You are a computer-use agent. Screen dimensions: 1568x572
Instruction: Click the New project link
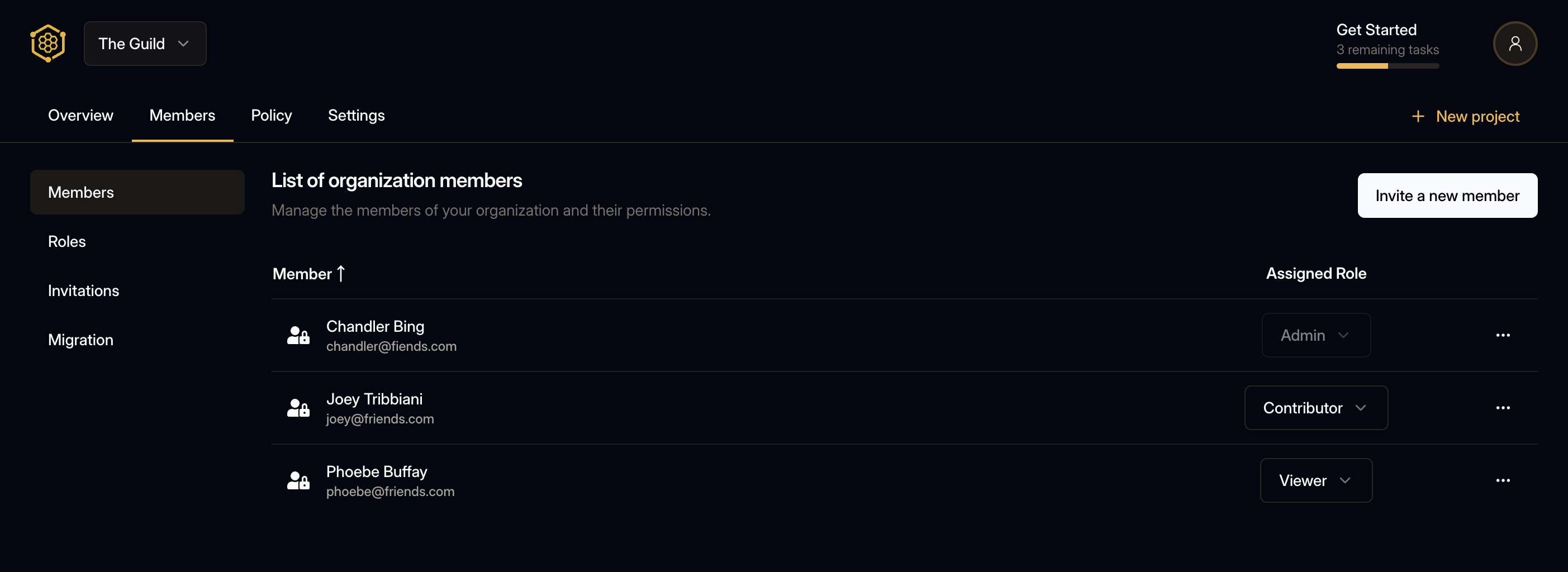[x=1466, y=116]
